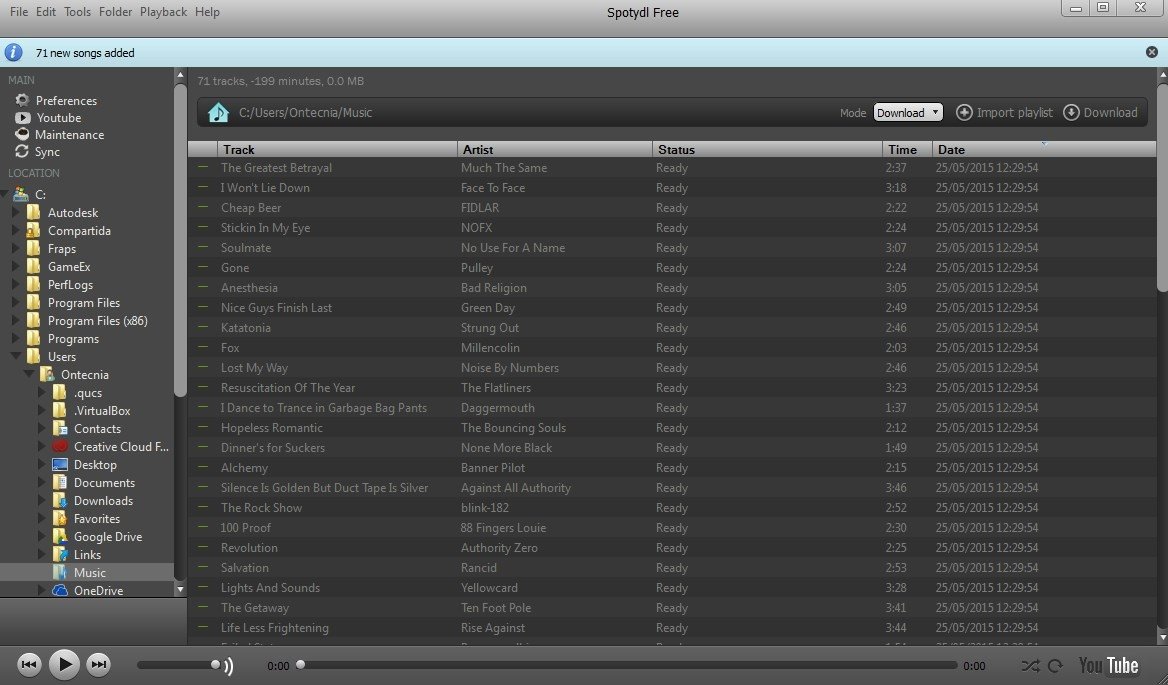The image size is (1168, 685).
Task: Select the track Nice Guys Finish Last
Action: pos(276,308)
